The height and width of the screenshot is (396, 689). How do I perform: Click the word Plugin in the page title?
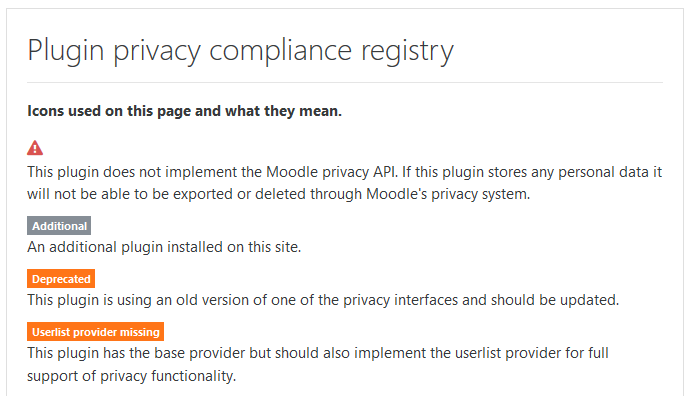66,51
